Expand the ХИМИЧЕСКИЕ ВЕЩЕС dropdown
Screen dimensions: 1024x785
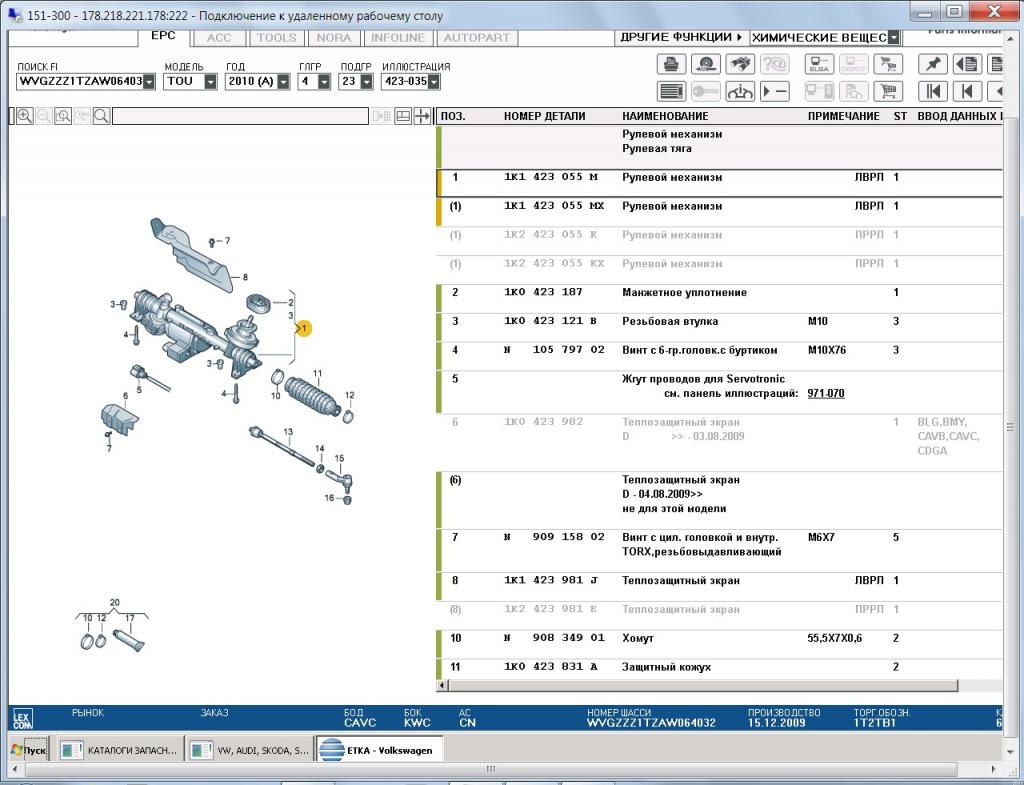click(x=893, y=38)
